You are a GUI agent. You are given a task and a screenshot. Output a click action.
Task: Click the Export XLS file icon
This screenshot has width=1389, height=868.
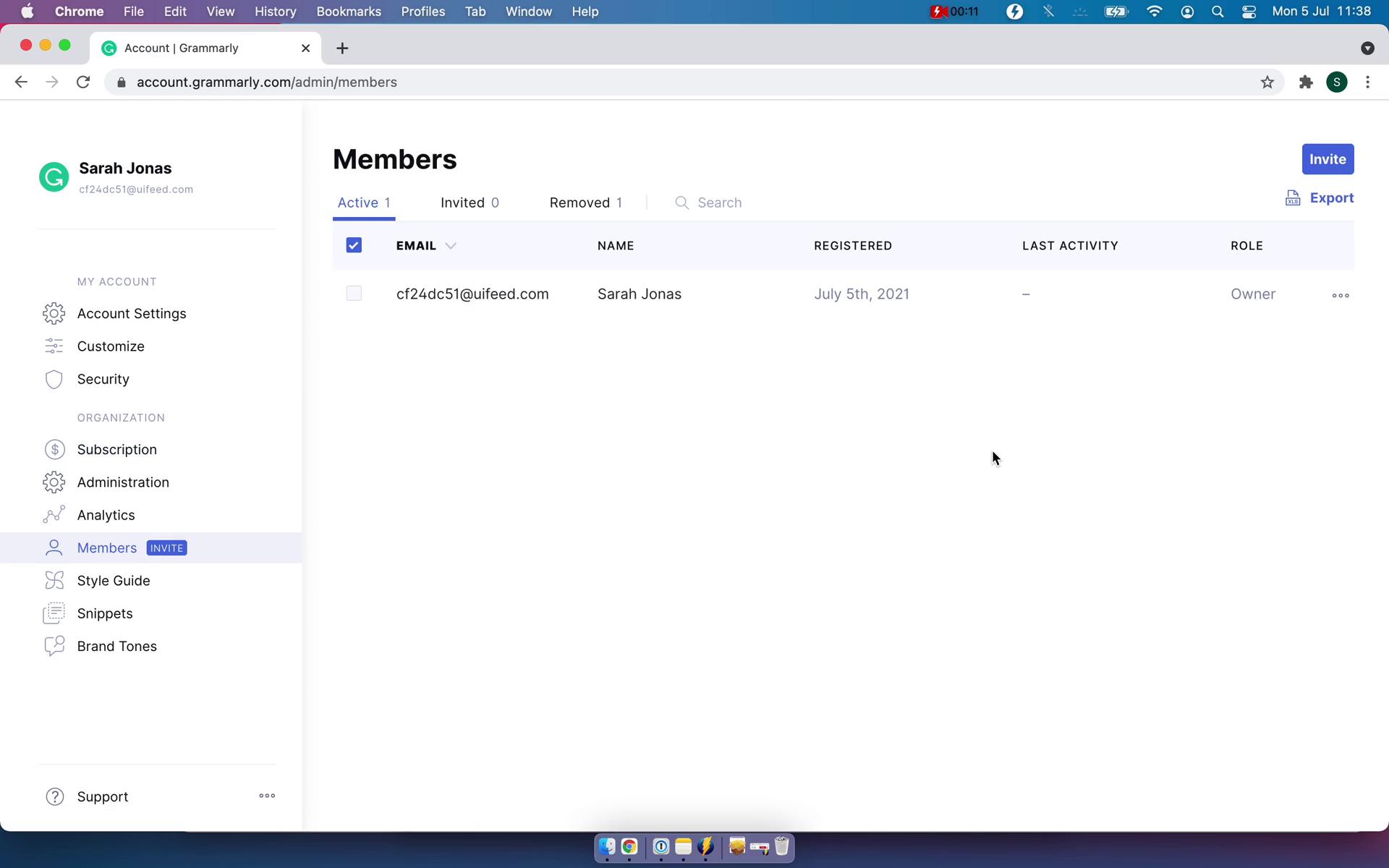click(1293, 198)
